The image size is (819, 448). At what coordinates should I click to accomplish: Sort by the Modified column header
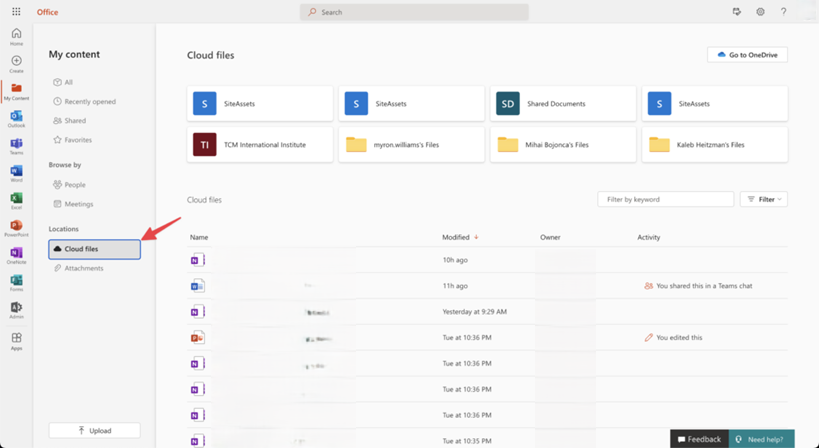[x=456, y=238]
